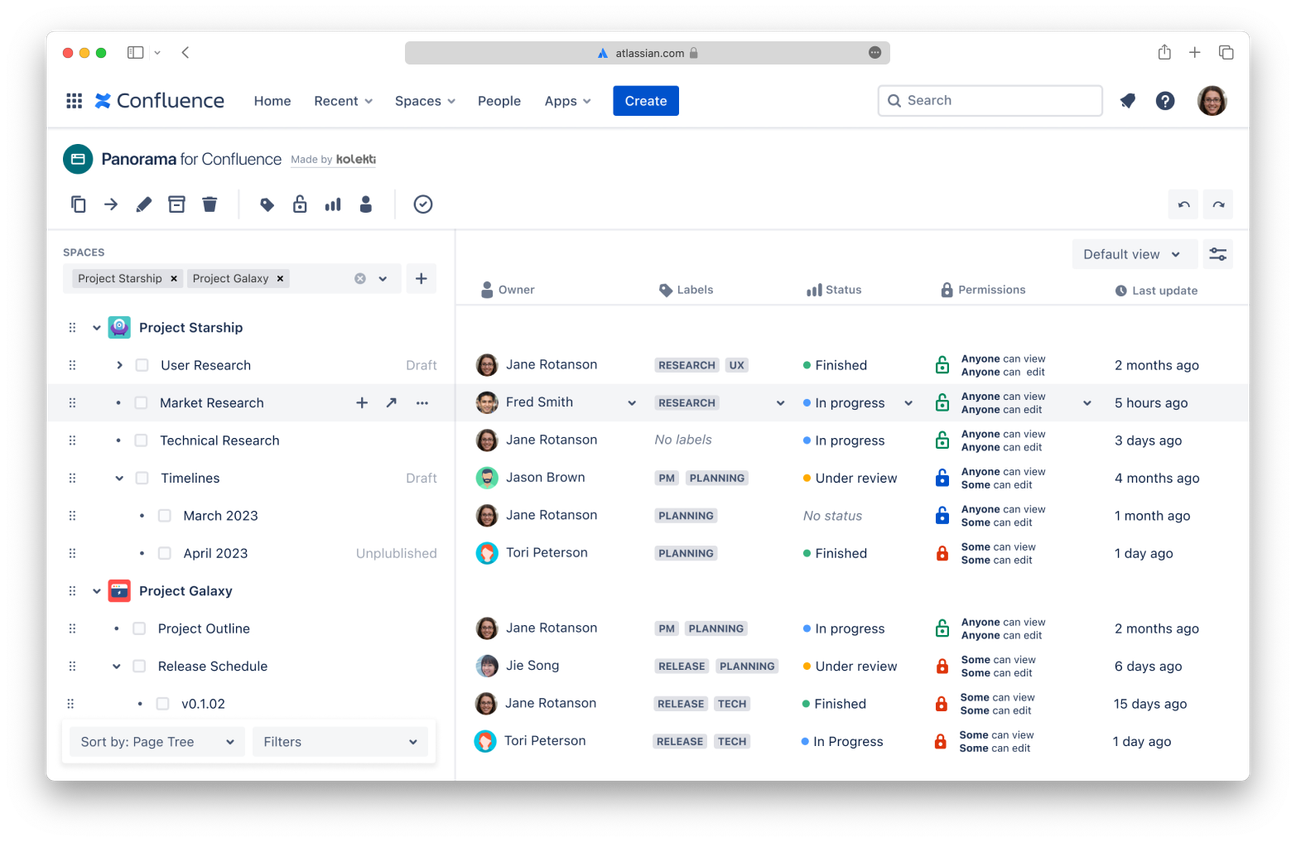Click the Move pages arrow icon
This screenshot has height=842, width=1296.
click(x=110, y=204)
